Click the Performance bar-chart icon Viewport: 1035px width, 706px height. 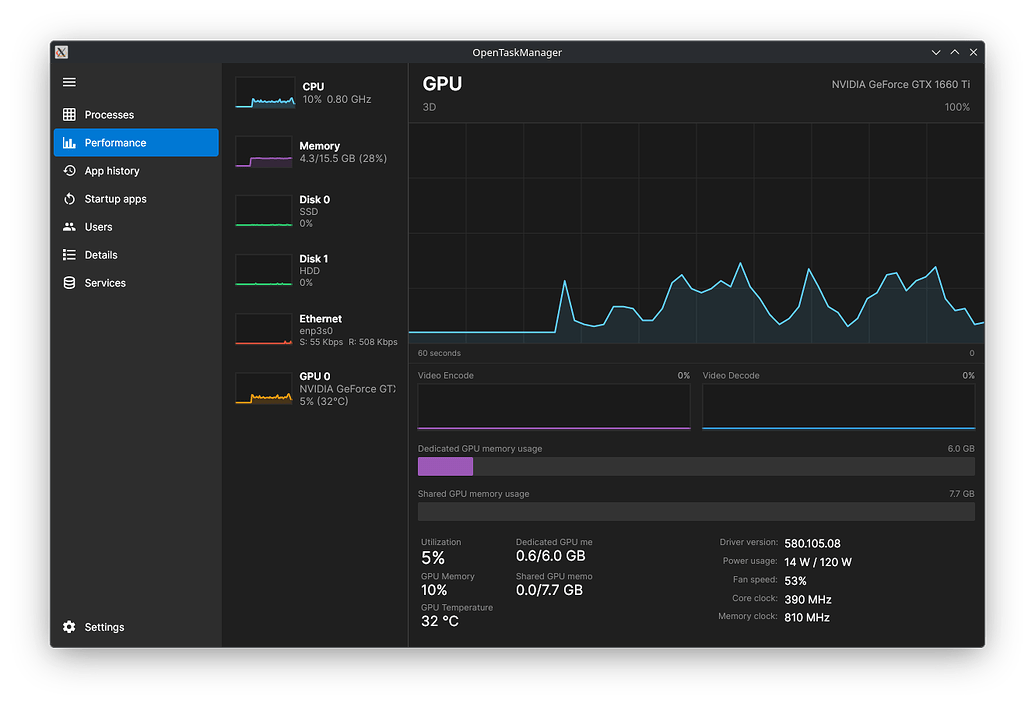point(69,142)
